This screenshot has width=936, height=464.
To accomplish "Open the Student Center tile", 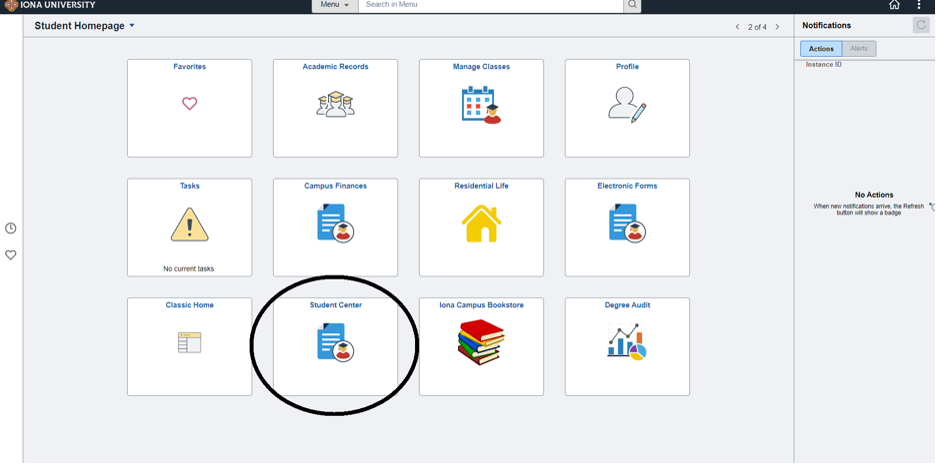I will click(x=335, y=345).
